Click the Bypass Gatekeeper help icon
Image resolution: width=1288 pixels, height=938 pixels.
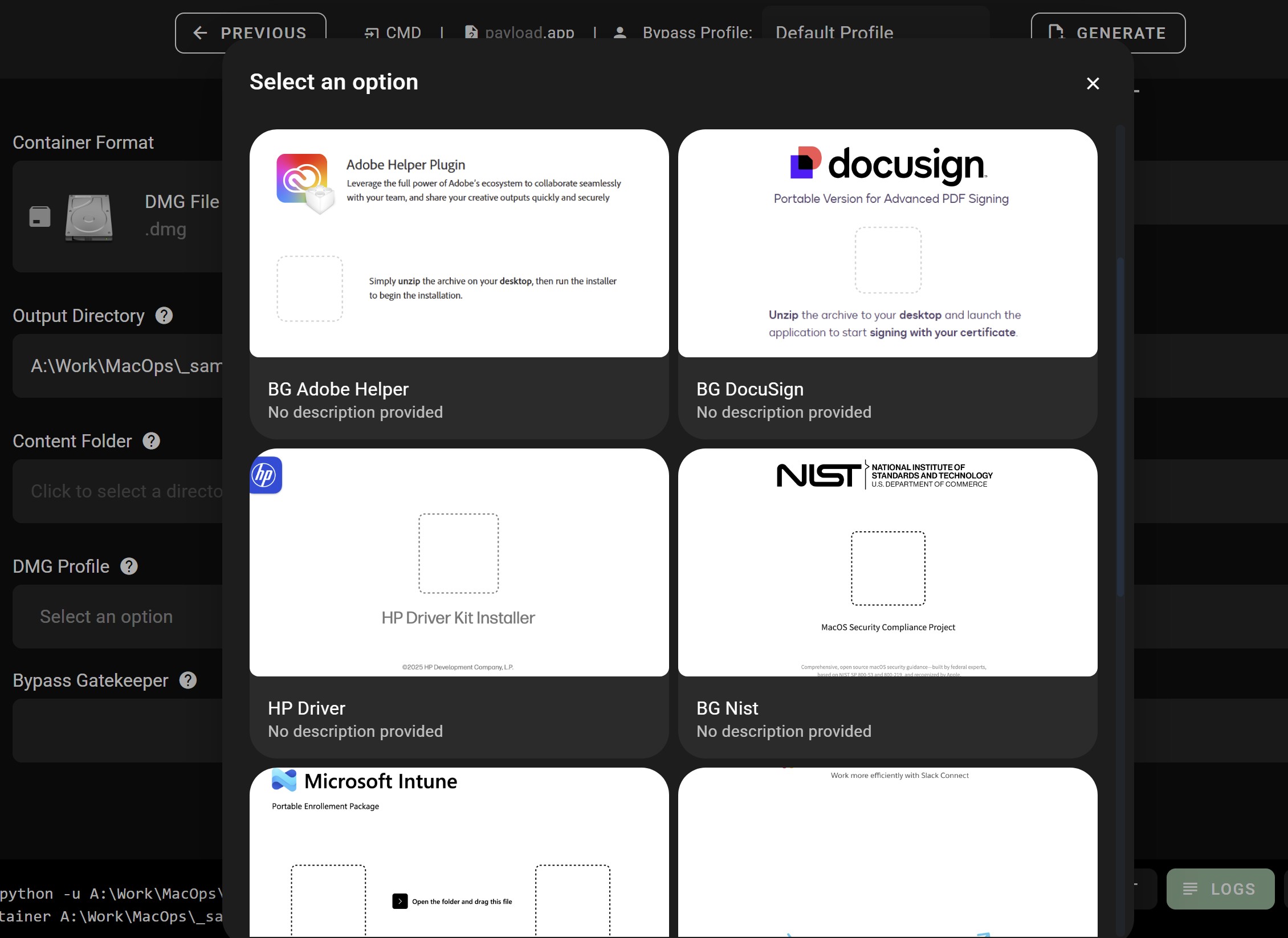pos(188,680)
